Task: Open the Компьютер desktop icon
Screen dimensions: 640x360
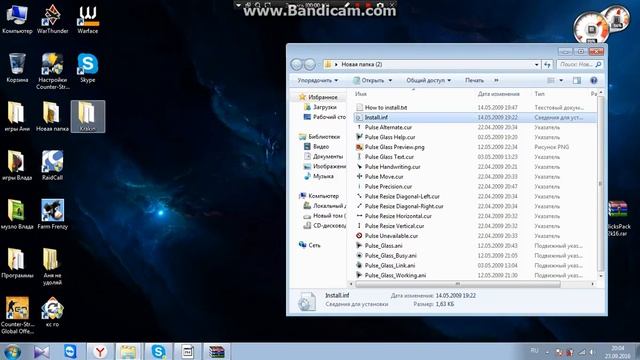Action: tap(17, 19)
